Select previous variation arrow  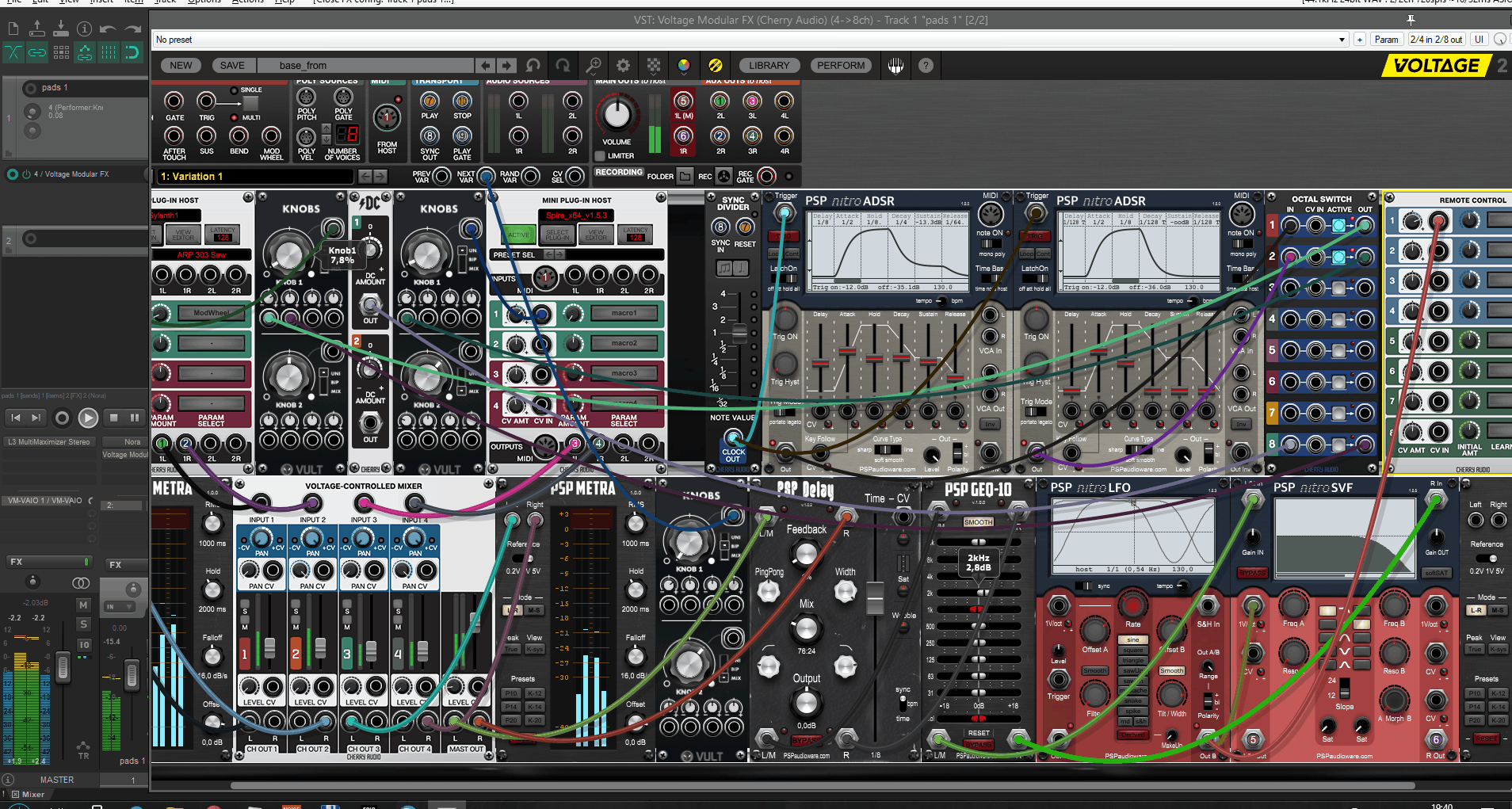[x=364, y=176]
